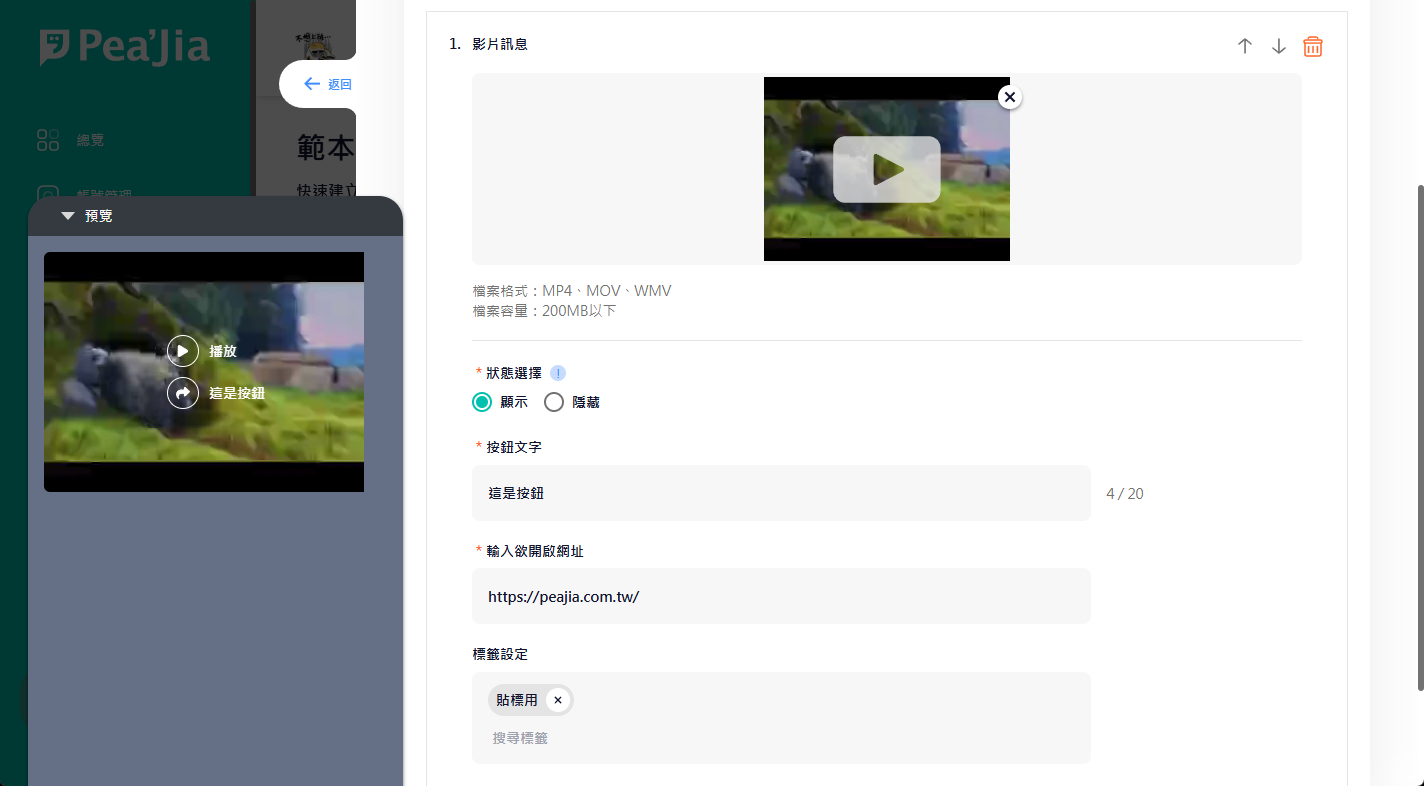The height and width of the screenshot is (786, 1424).
Task: Click the URL field with peajia.com.tw
Action: [x=780, y=596]
